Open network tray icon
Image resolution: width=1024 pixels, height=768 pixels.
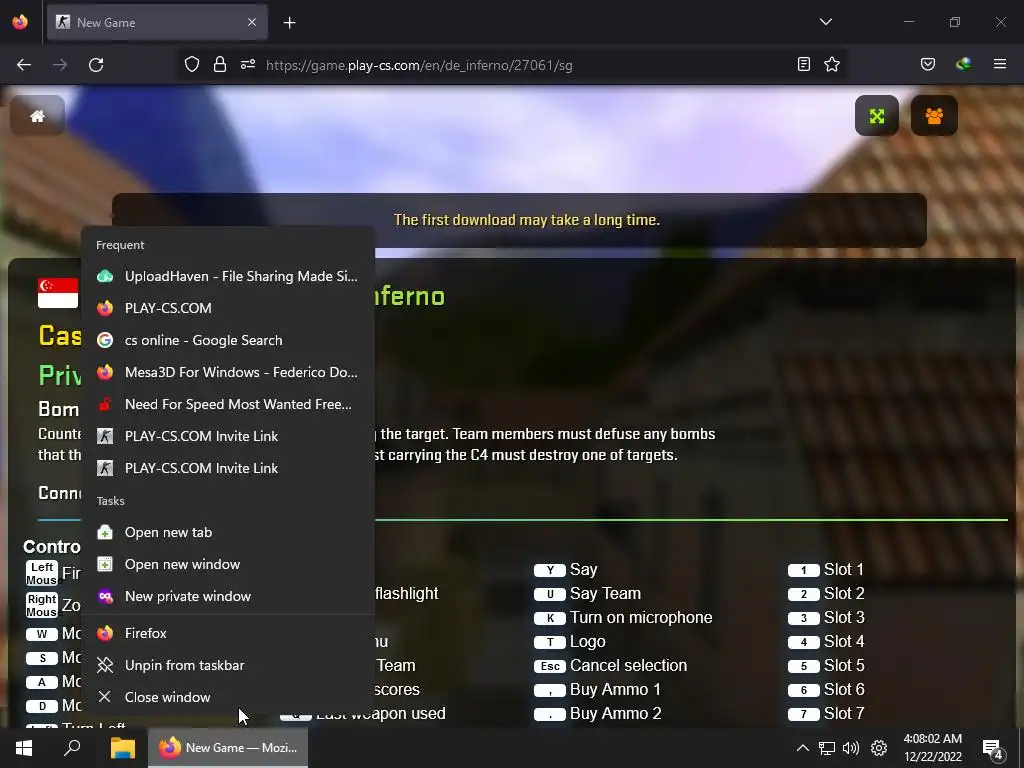[827, 748]
